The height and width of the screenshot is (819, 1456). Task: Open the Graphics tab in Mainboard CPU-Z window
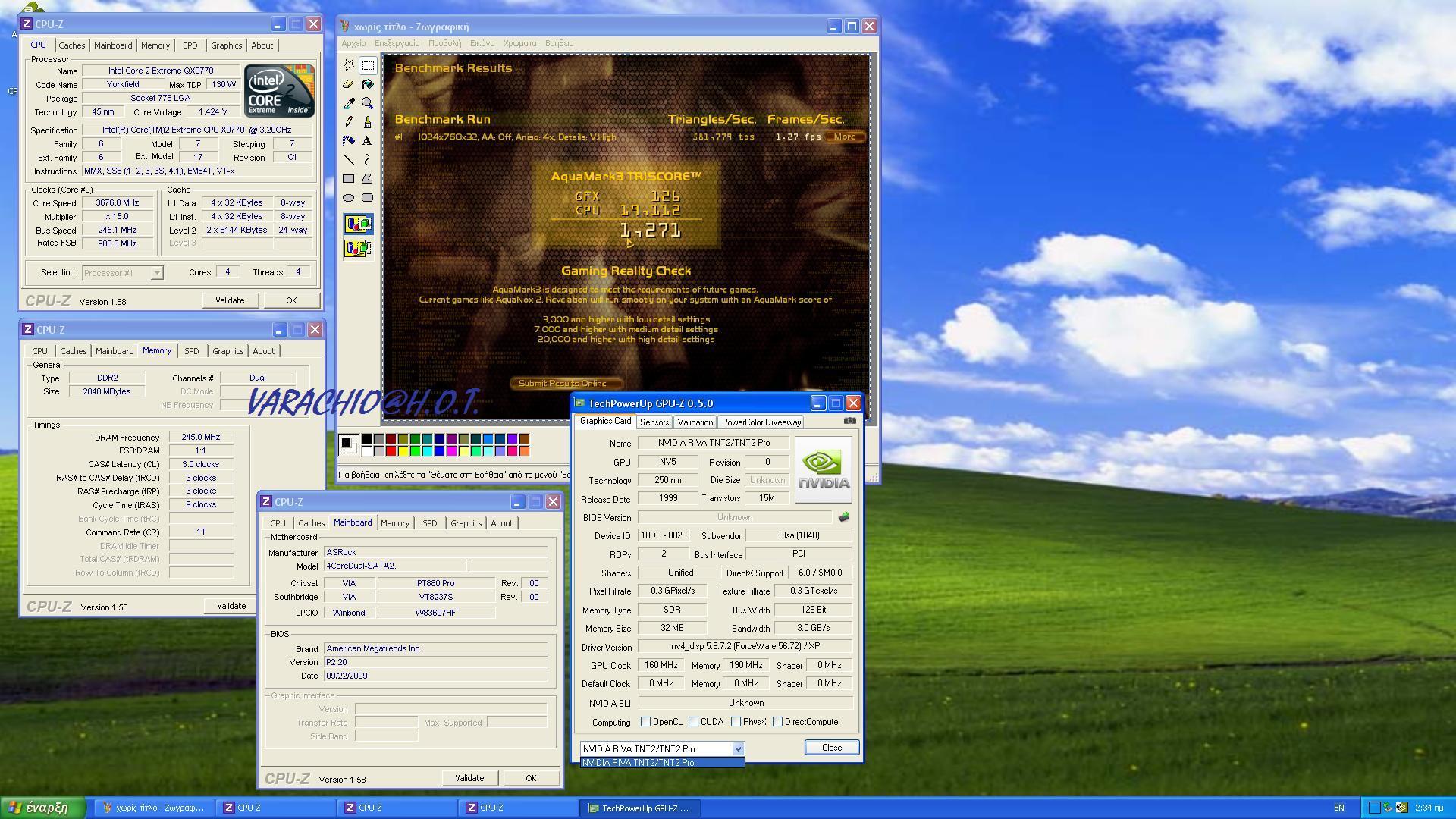coord(466,523)
